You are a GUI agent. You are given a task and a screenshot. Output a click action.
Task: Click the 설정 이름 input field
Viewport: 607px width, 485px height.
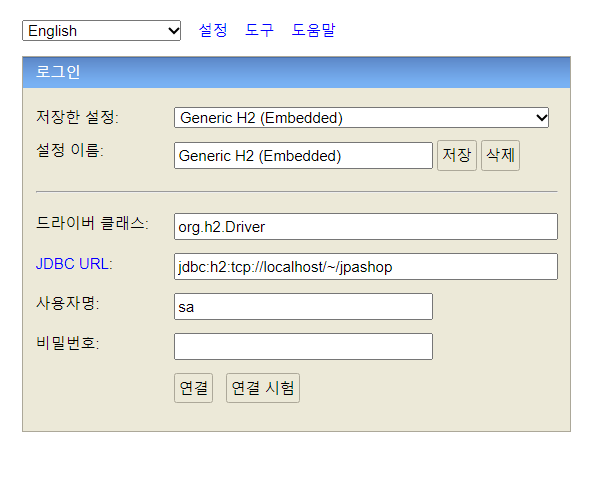(x=304, y=156)
